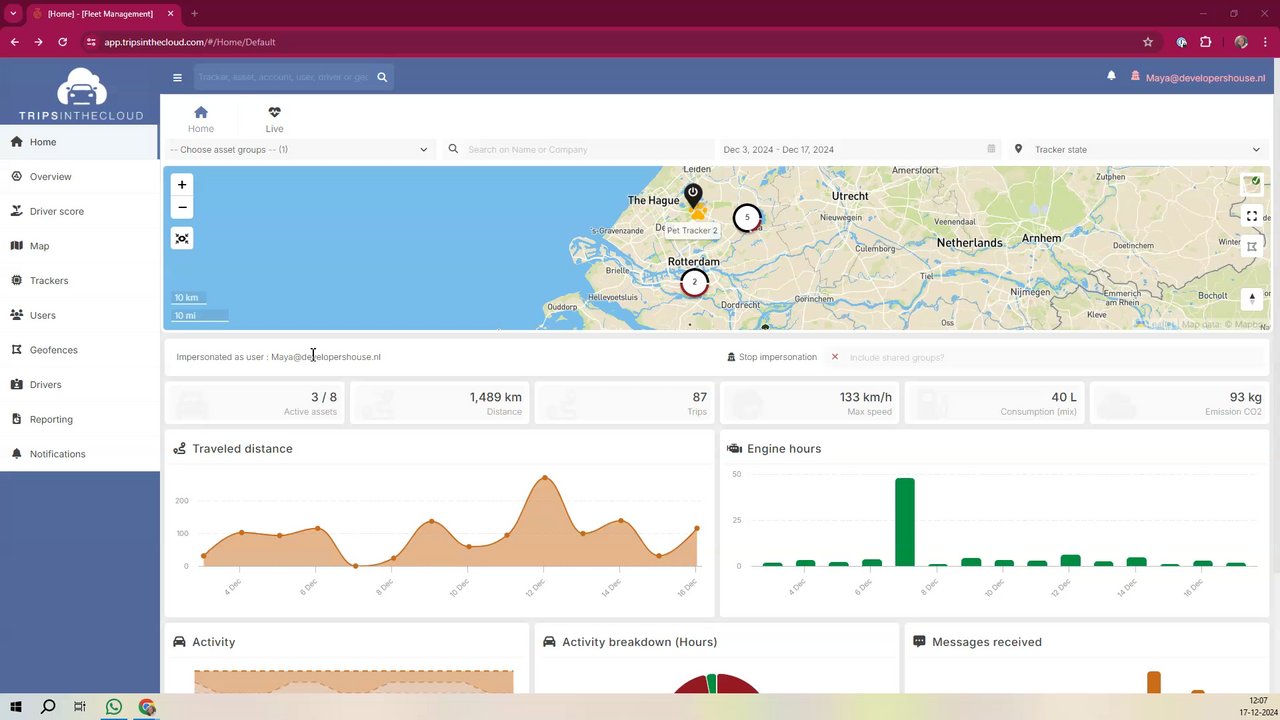Screen dimensions: 1280x720
Task: Select the Home tab above the map
Action: coord(201,119)
